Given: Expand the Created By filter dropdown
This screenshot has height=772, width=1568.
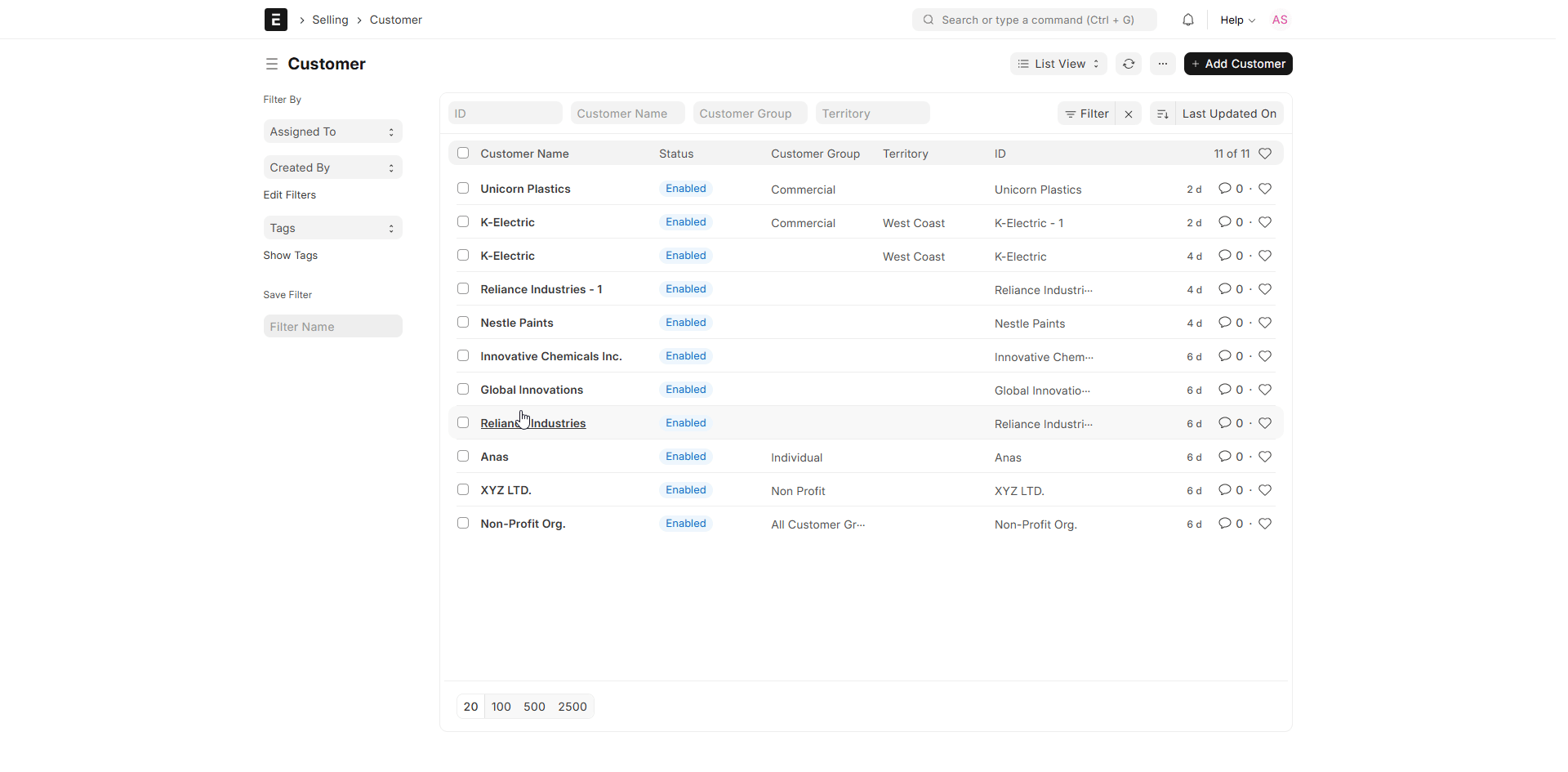Looking at the screenshot, I should pos(332,167).
